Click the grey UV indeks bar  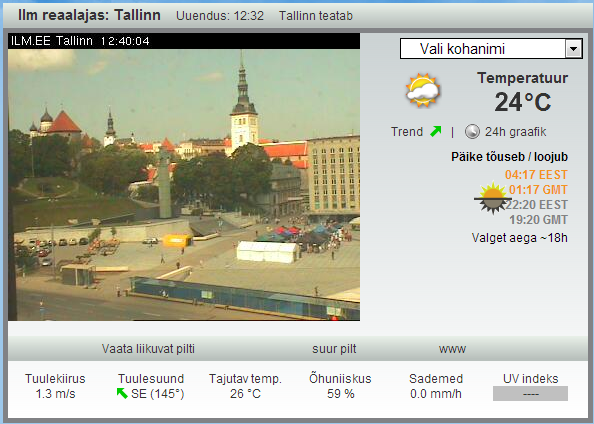click(x=530, y=393)
